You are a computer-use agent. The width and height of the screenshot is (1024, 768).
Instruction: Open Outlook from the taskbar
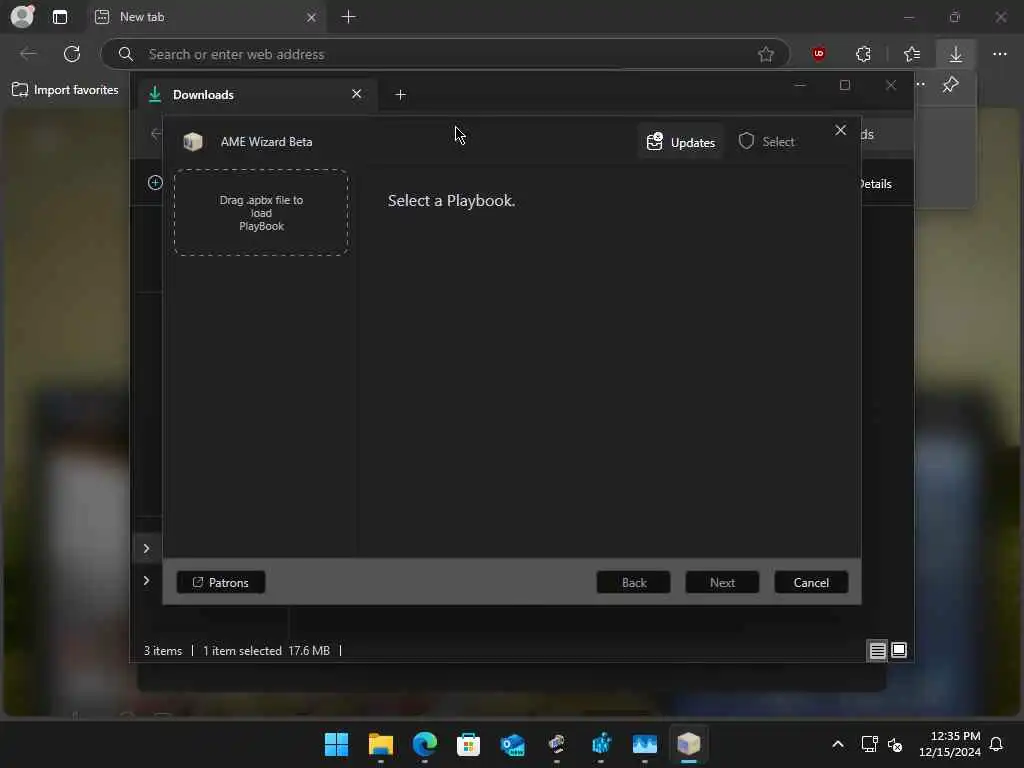[x=513, y=744]
